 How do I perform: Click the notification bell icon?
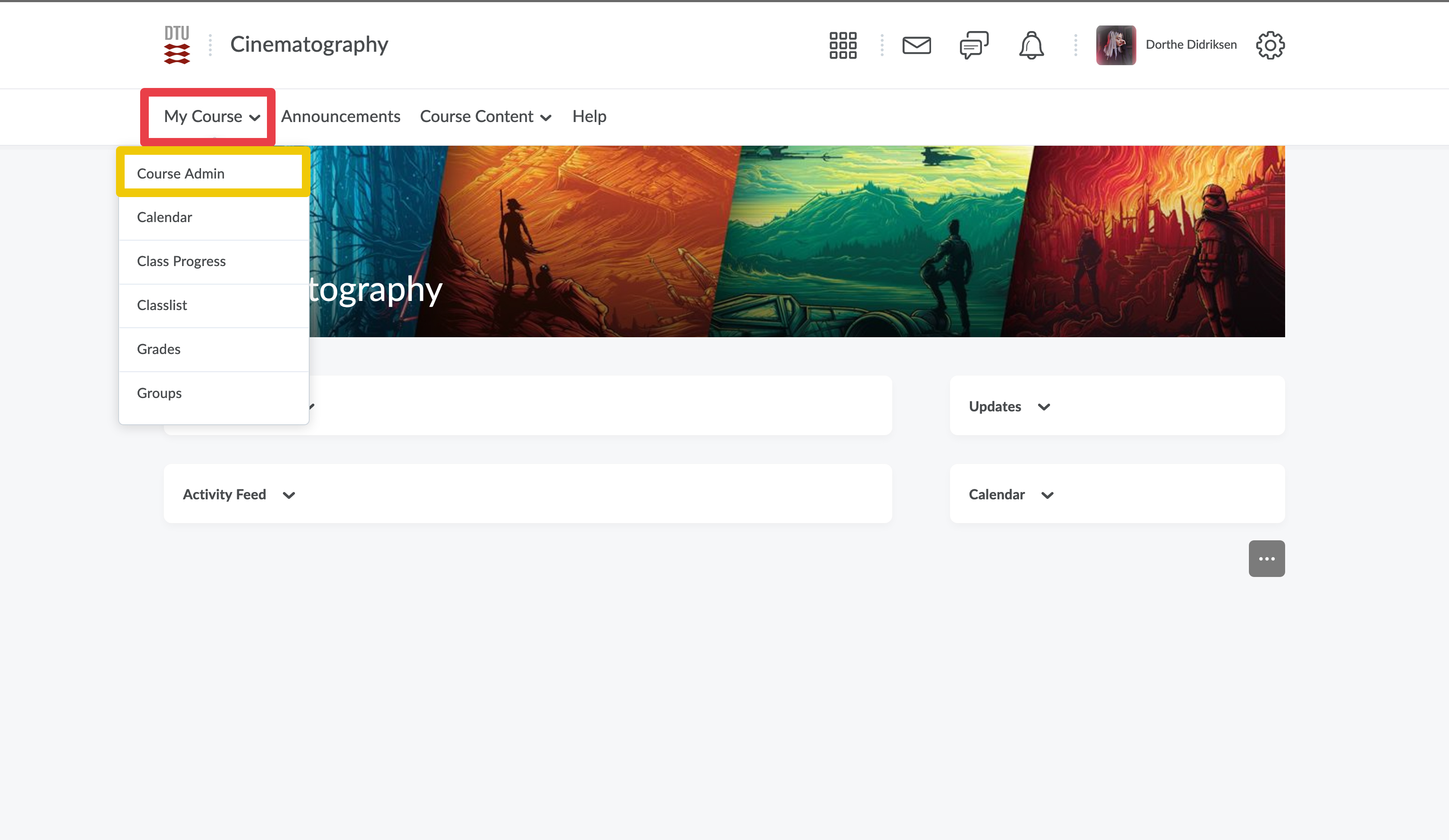point(1031,45)
